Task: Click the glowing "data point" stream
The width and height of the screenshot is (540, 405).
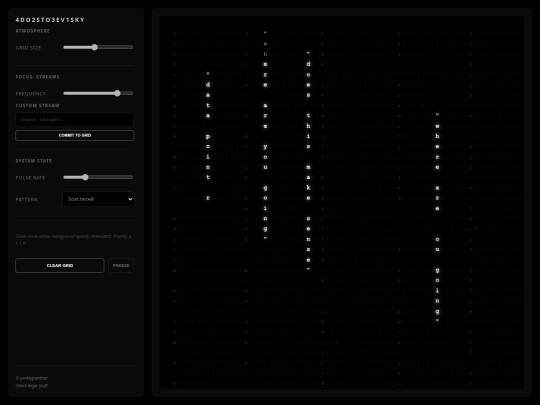Action: pos(208,136)
